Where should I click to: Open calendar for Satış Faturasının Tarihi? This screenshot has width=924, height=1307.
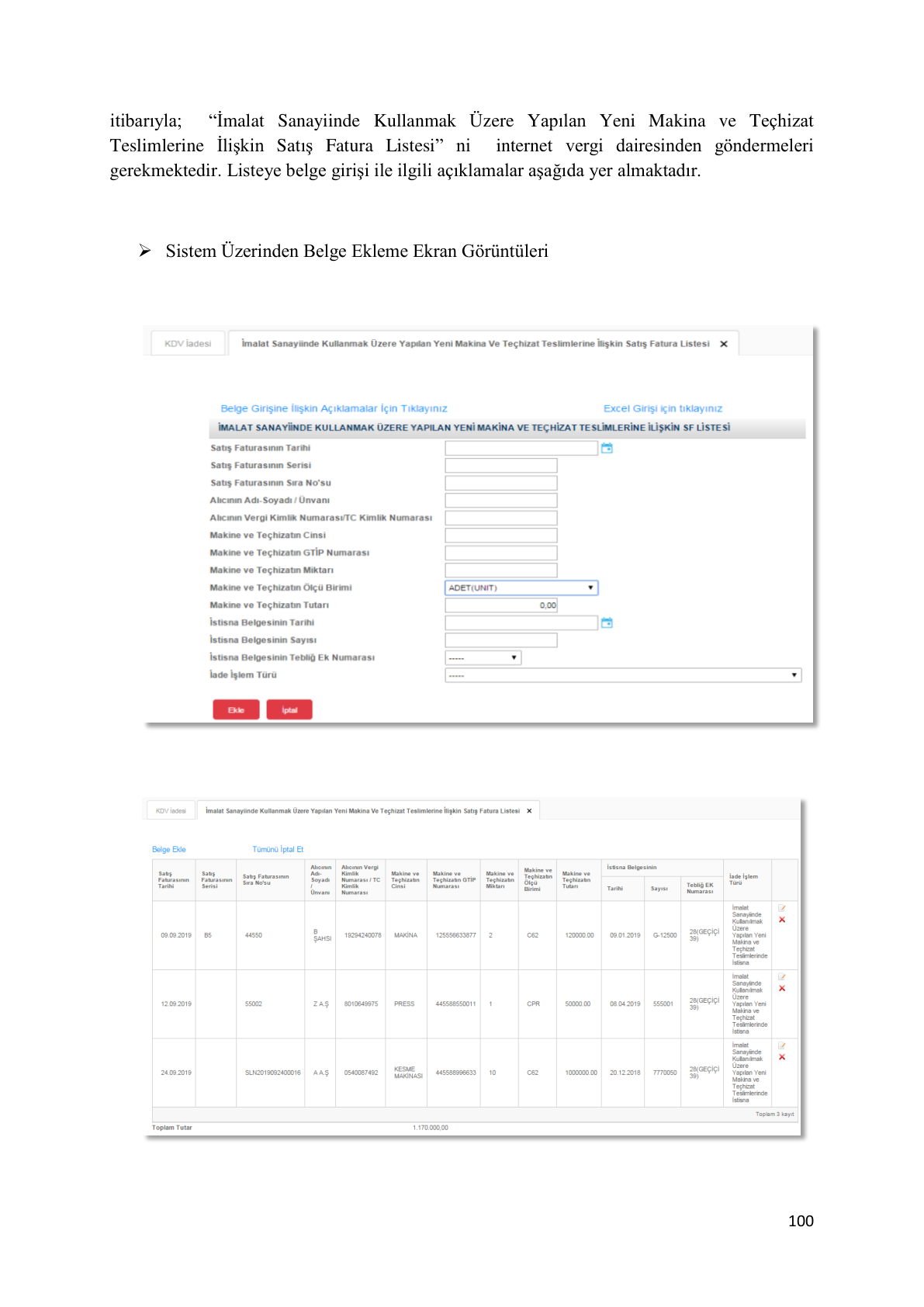607,448
